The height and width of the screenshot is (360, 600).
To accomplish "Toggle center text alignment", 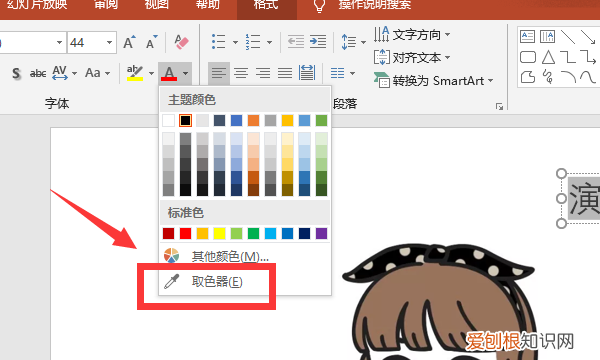I will (x=241, y=73).
